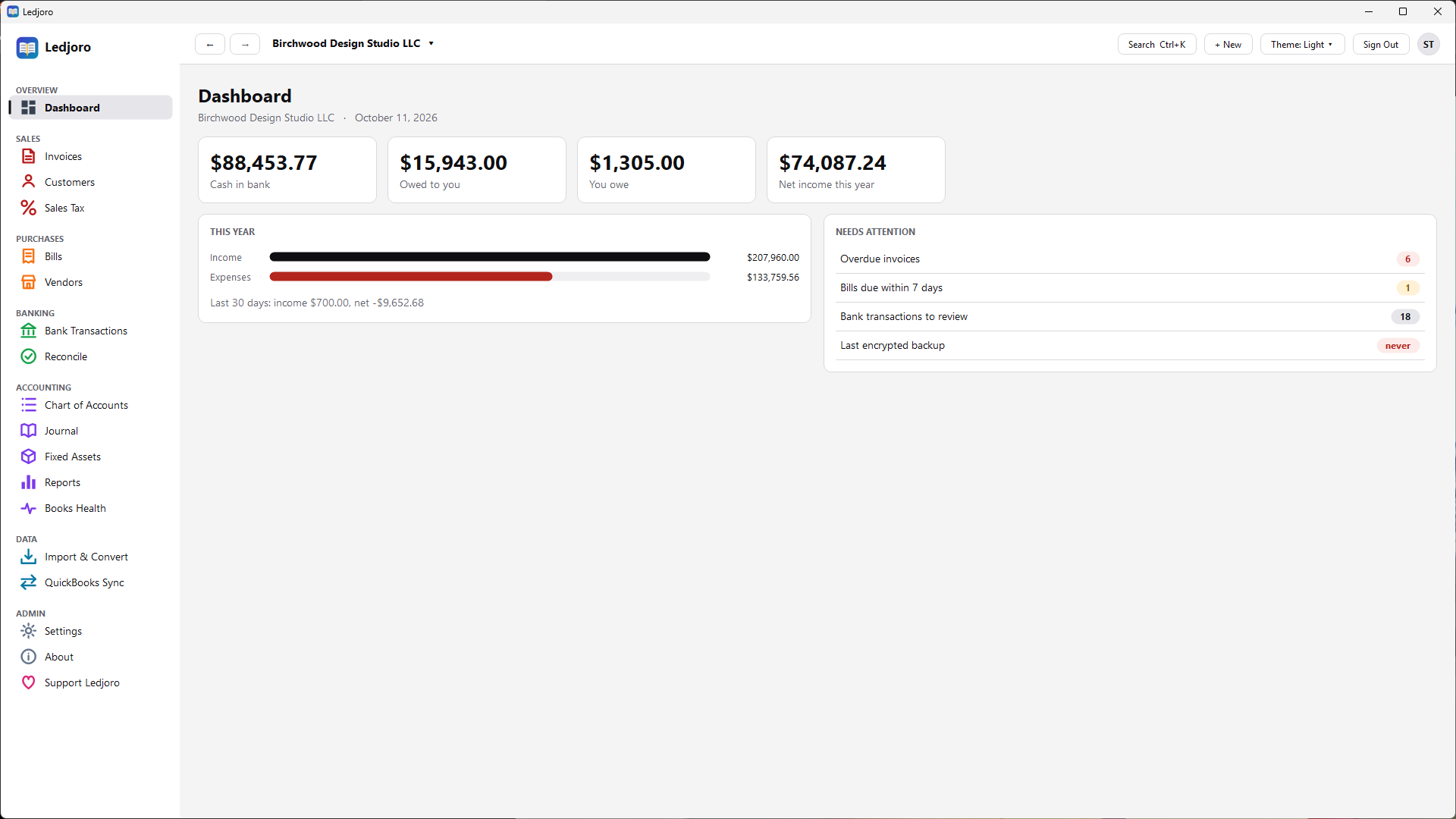Click the Import & Convert download icon
Image resolution: width=1456 pixels, height=819 pixels.
coord(28,557)
